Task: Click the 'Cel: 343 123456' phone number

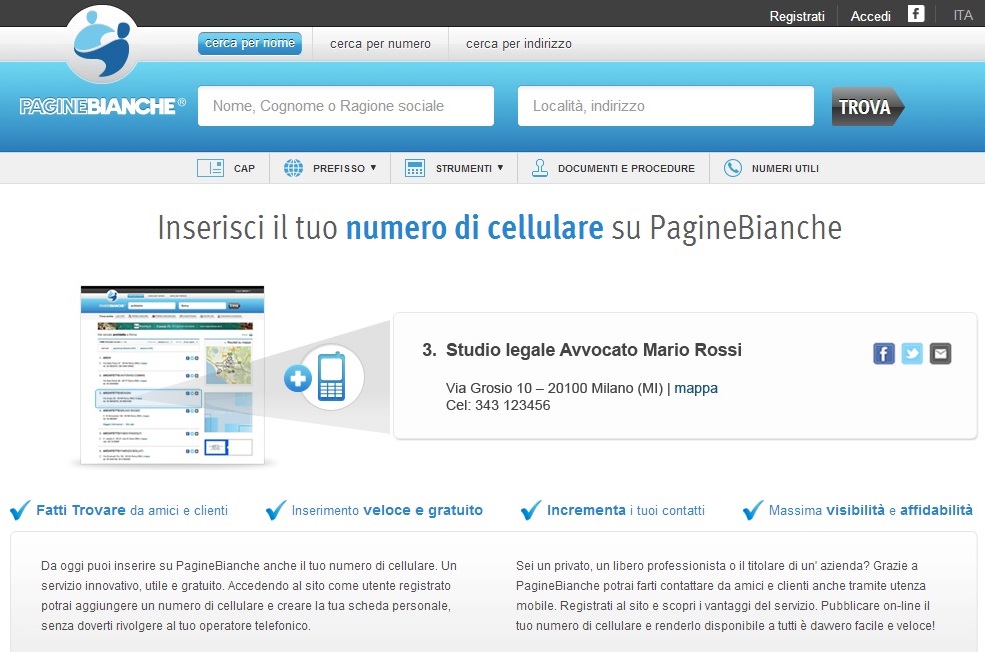Action: [498, 405]
